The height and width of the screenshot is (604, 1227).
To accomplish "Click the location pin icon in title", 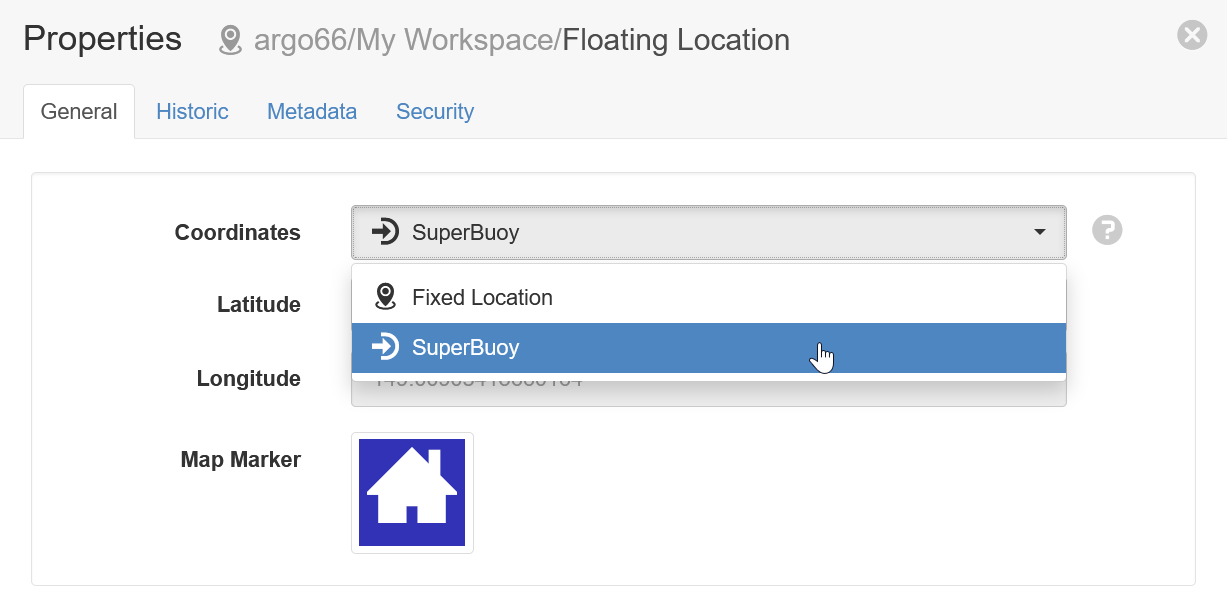I will pos(230,40).
